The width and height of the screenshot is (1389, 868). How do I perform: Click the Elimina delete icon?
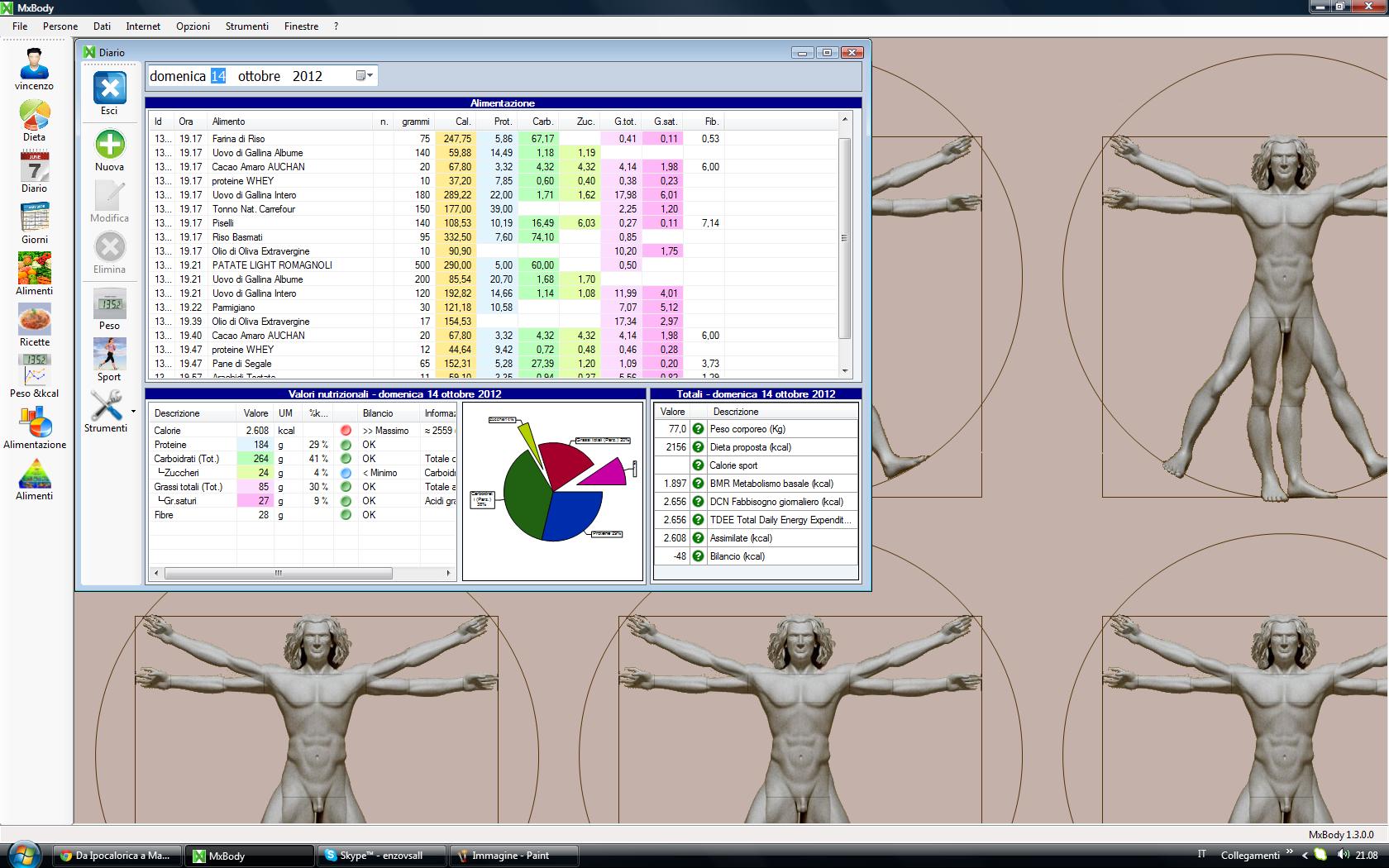tap(109, 247)
